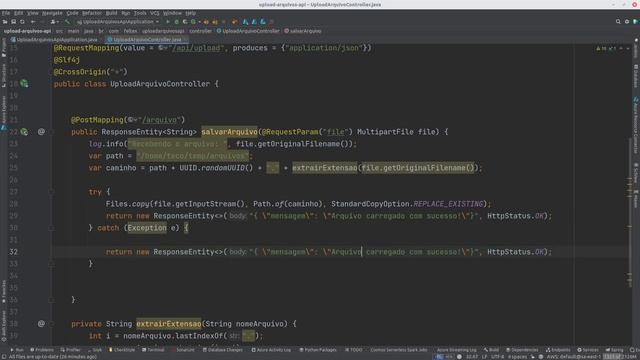This screenshot has width=640, height=360.
Task: Click the UploadArquivoController breadcrumb
Action: [248, 31]
